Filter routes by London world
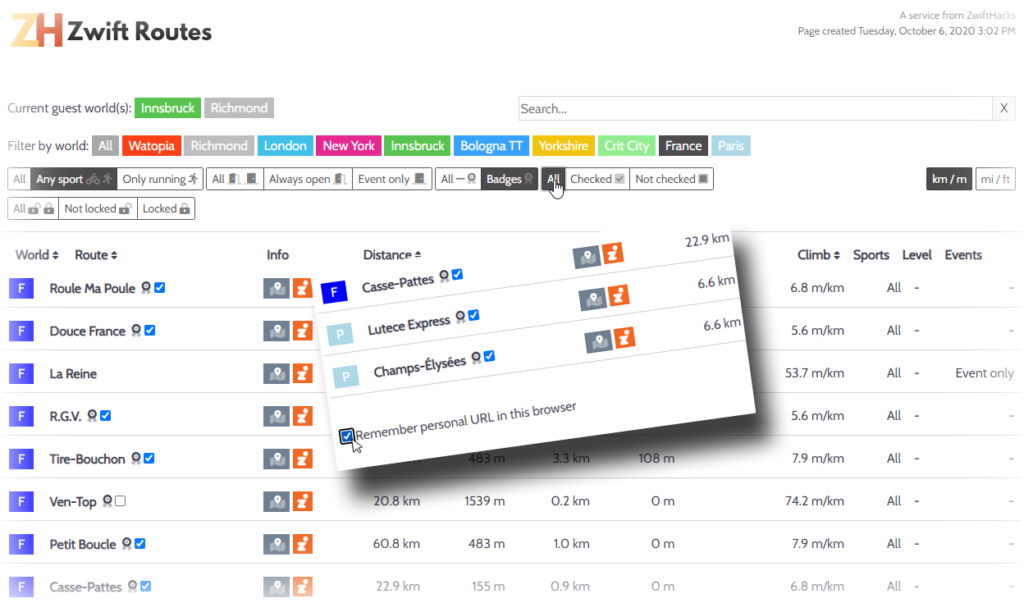This screenshot has width=1024, height=603. pos(285,146)
